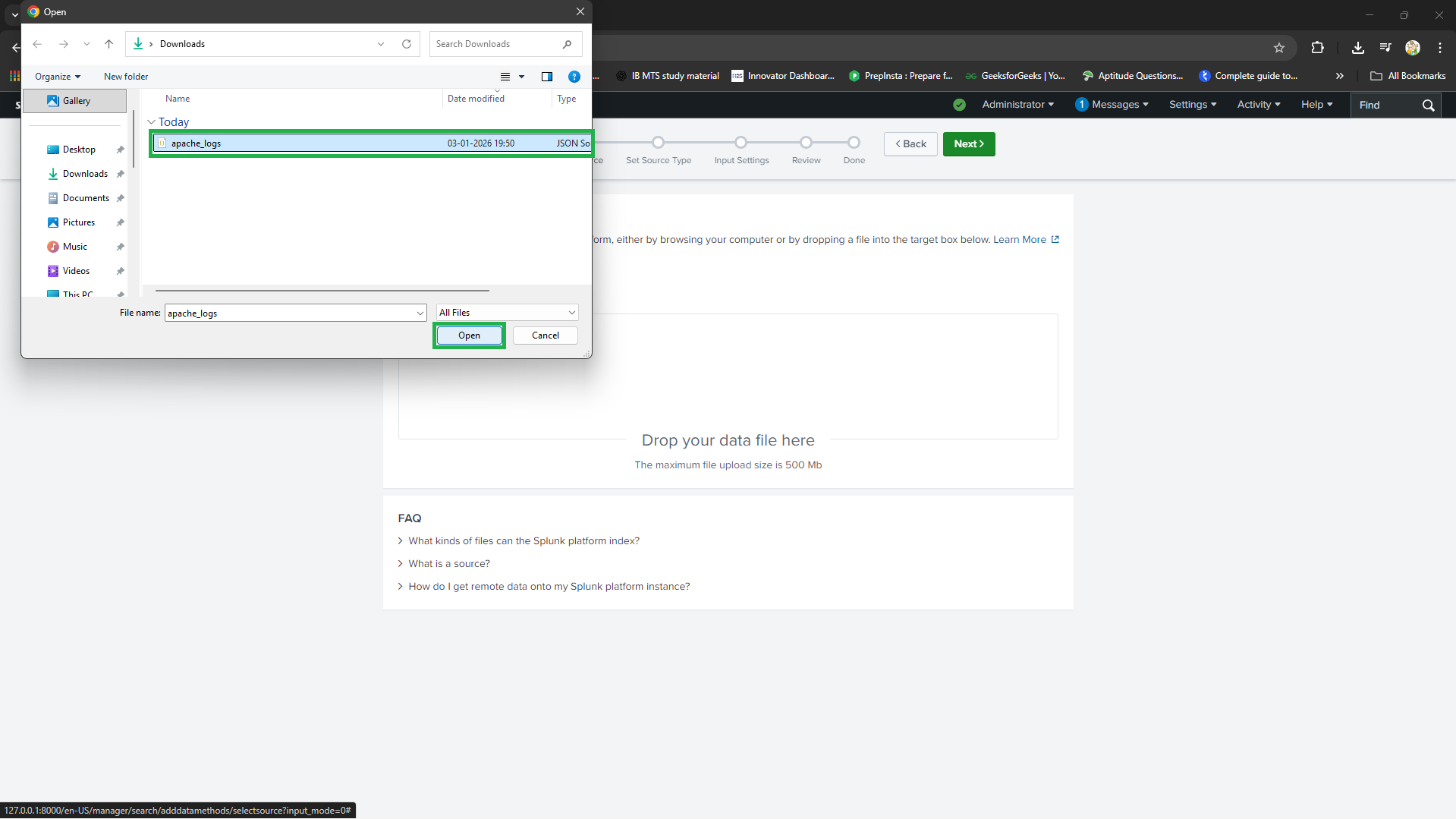
Task: Cancel the Open dialog
Action: [x=546, y=335]
